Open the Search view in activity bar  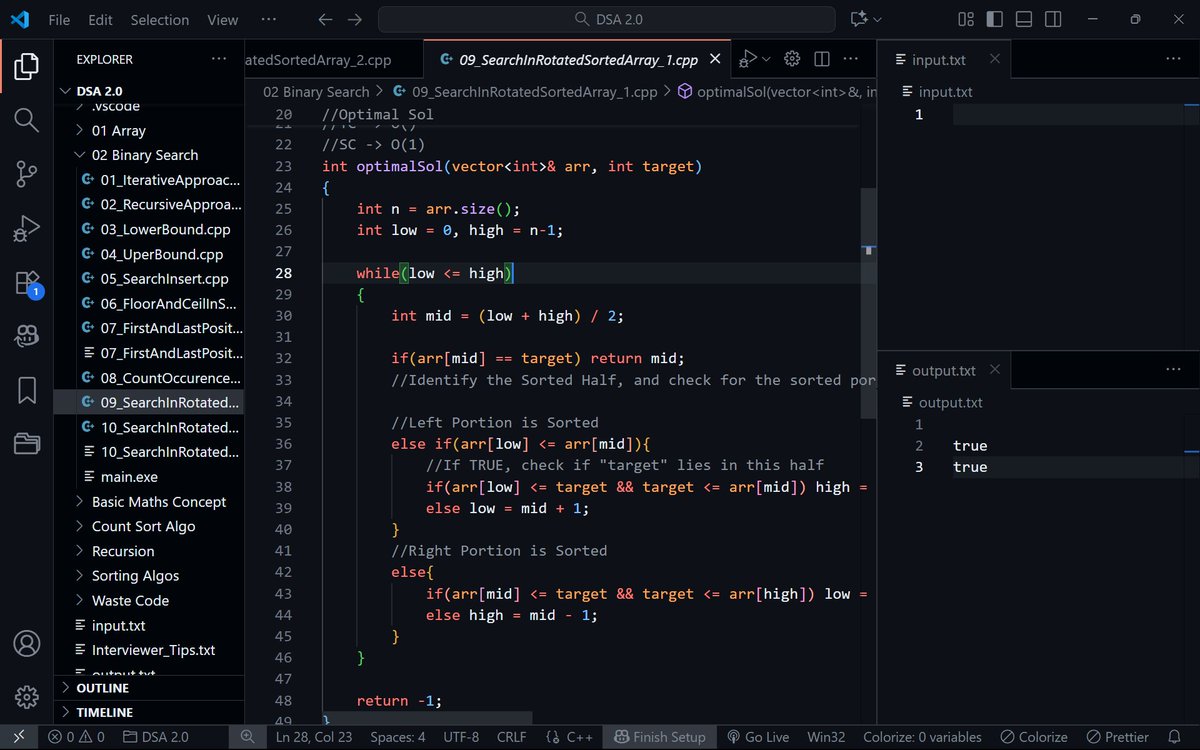tap(27, 120)
